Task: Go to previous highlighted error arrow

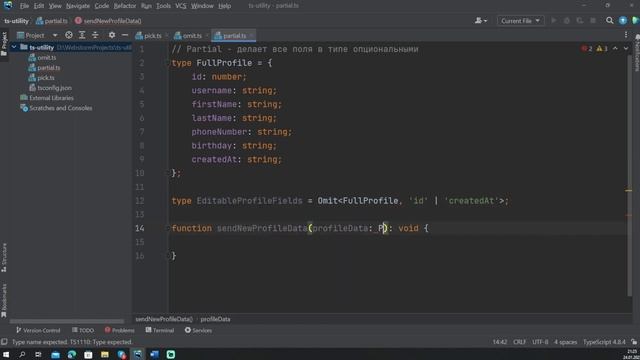Action: [615, 49]
